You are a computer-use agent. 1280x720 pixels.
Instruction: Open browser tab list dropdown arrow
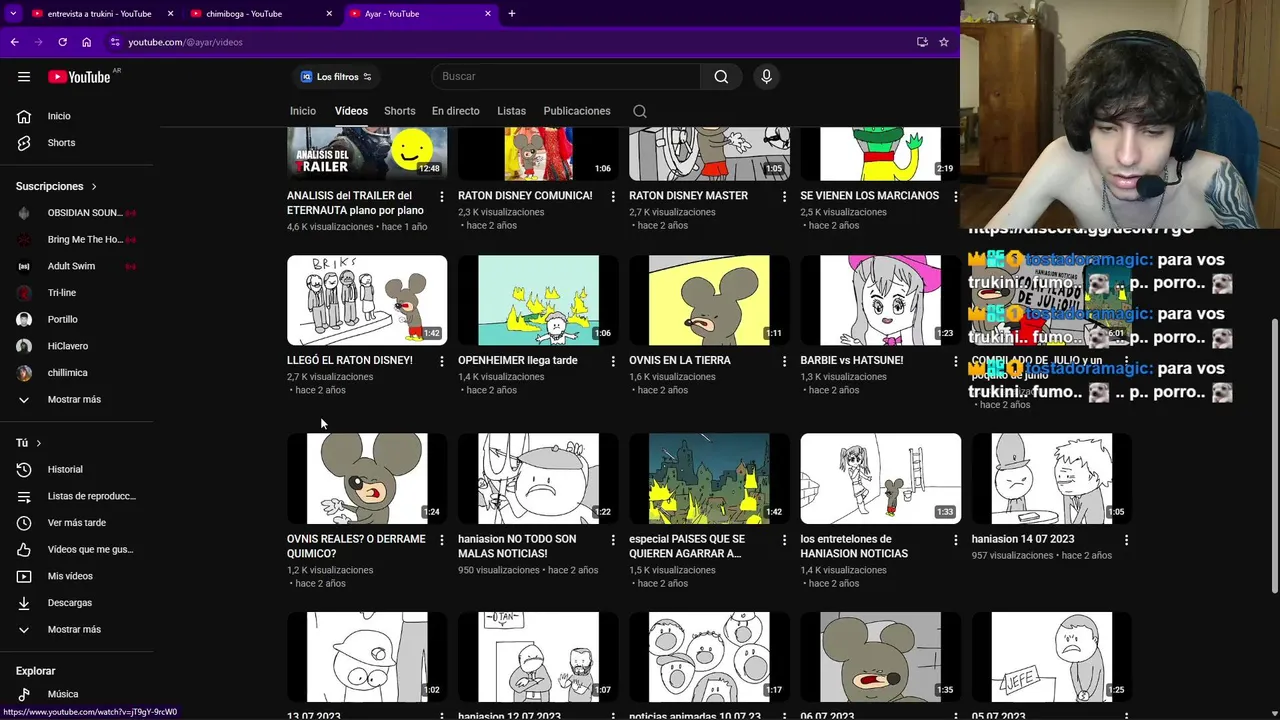pyautogui.click(x=13, y=14)
